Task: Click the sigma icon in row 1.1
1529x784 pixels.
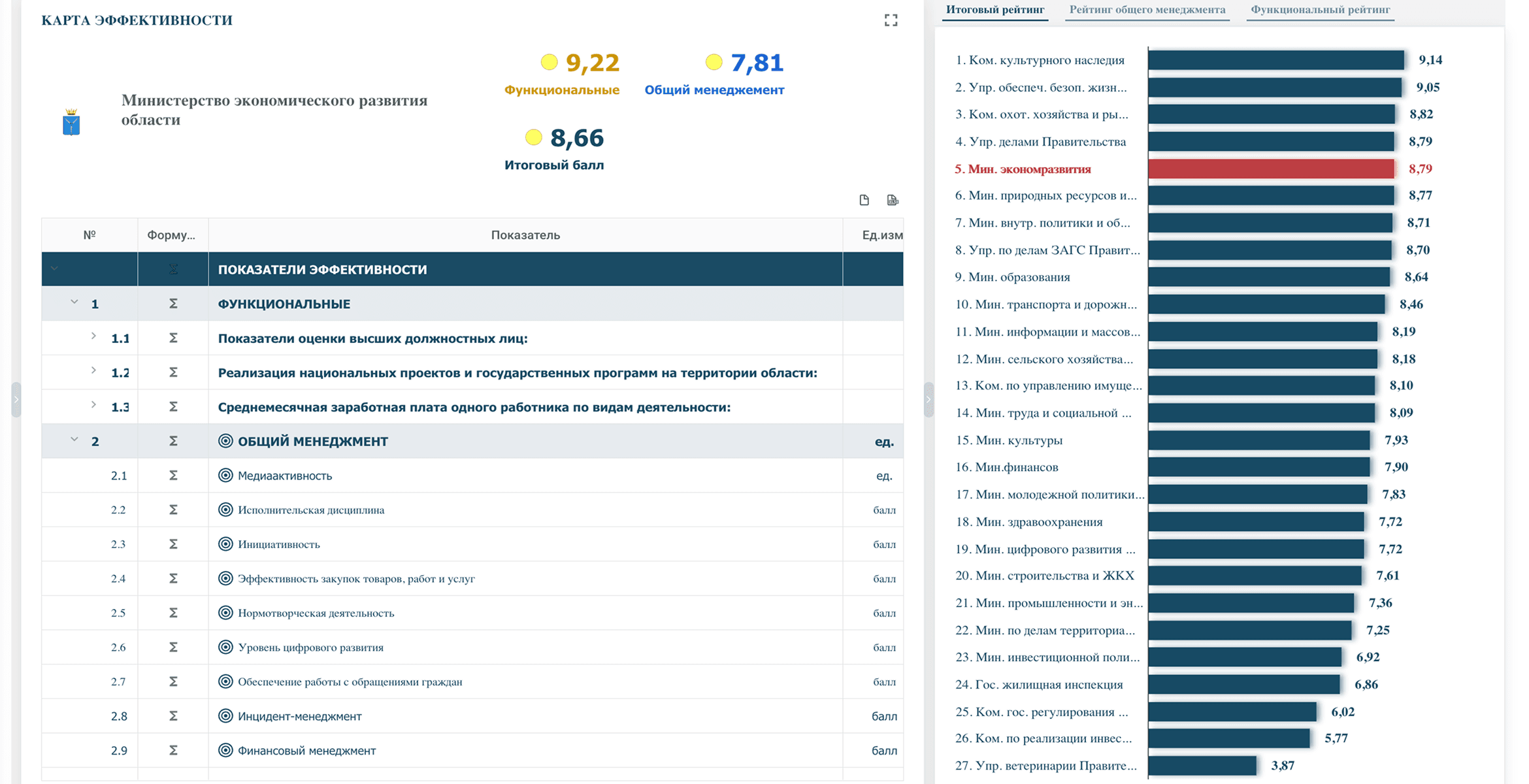Action: point(173,338)
